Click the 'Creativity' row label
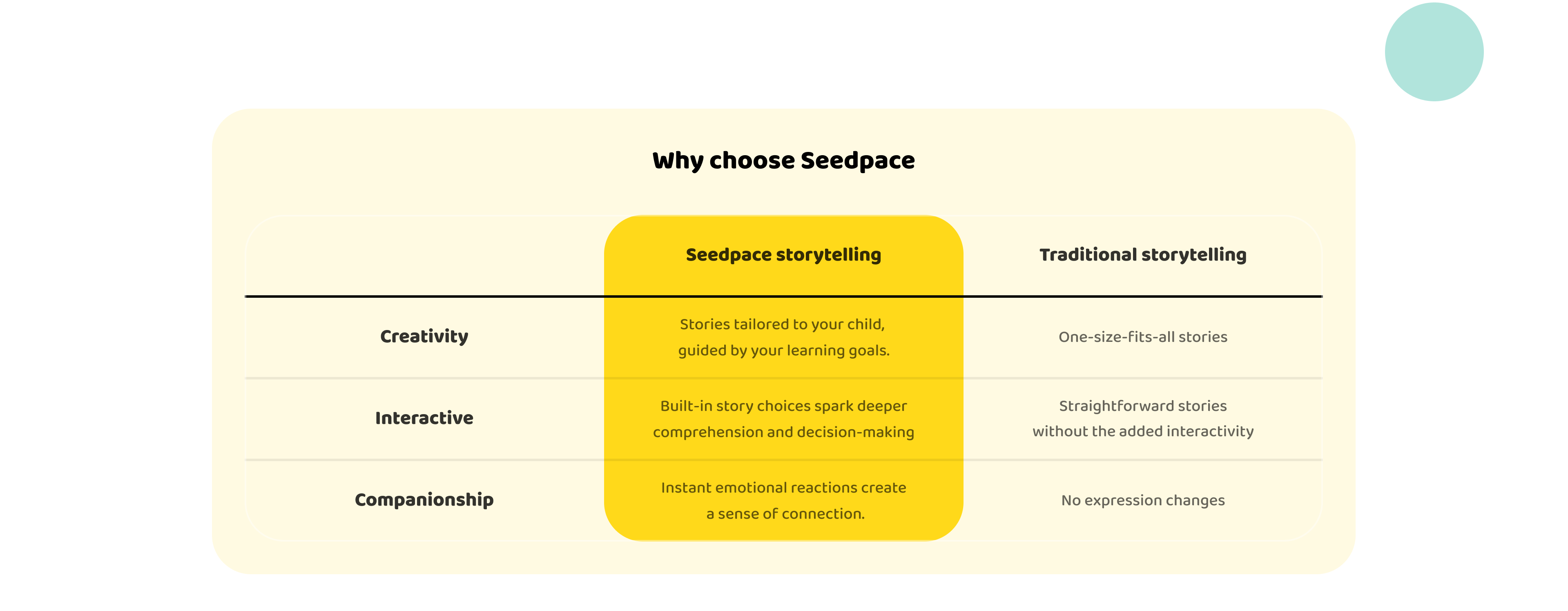The image size is (1568, 611). coord(424,337)
